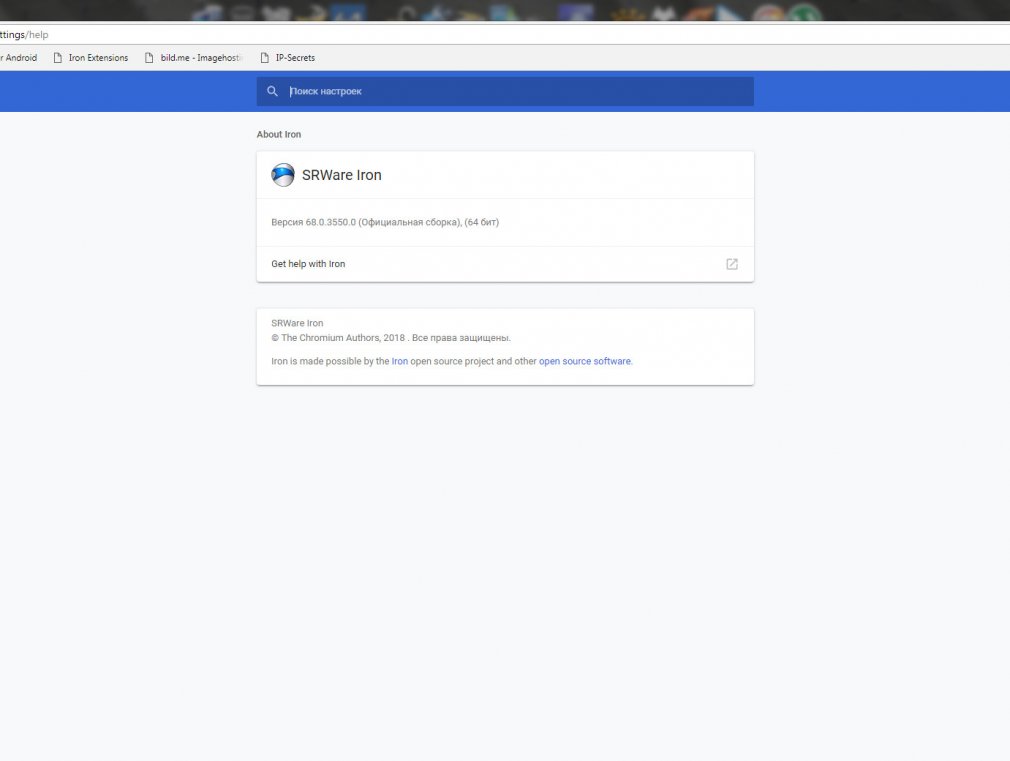
Task: Click the address bar showing settings/help
Action: tap(505, 35)
